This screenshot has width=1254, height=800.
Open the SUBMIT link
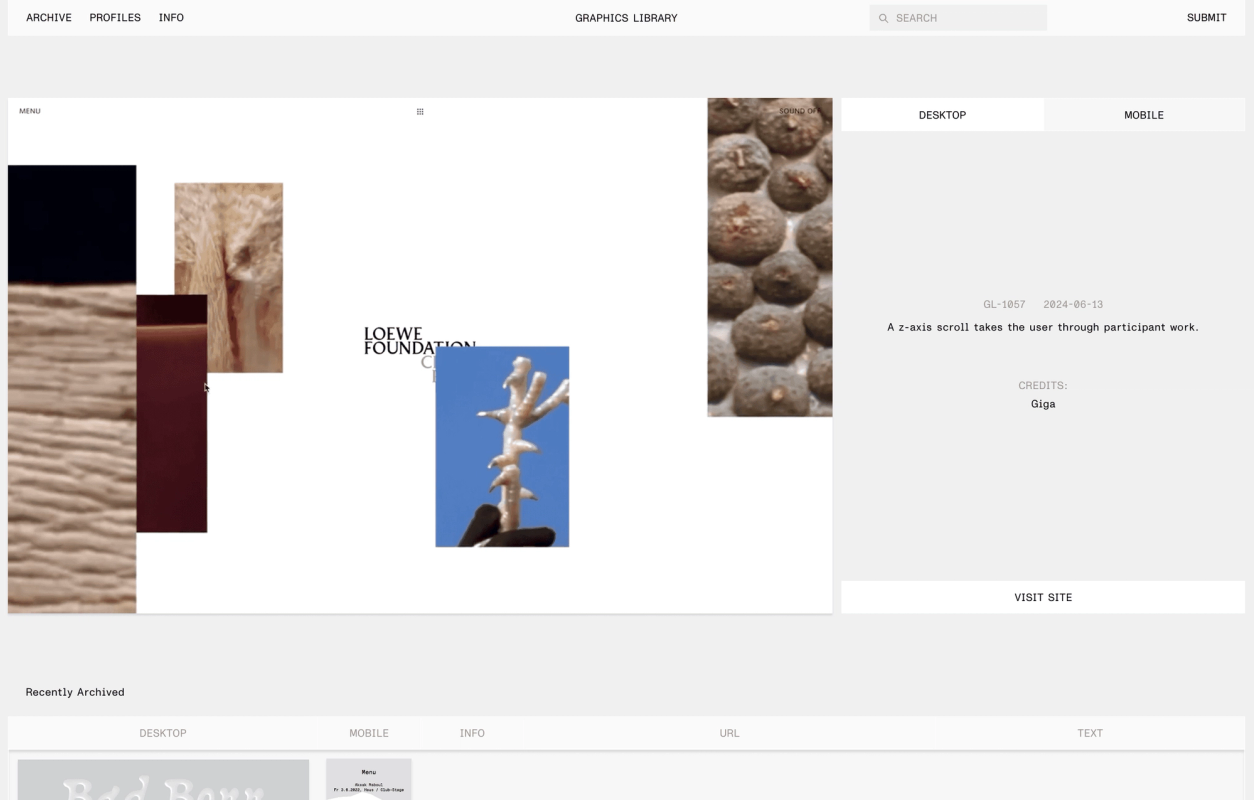click(x=1206, y=18)
